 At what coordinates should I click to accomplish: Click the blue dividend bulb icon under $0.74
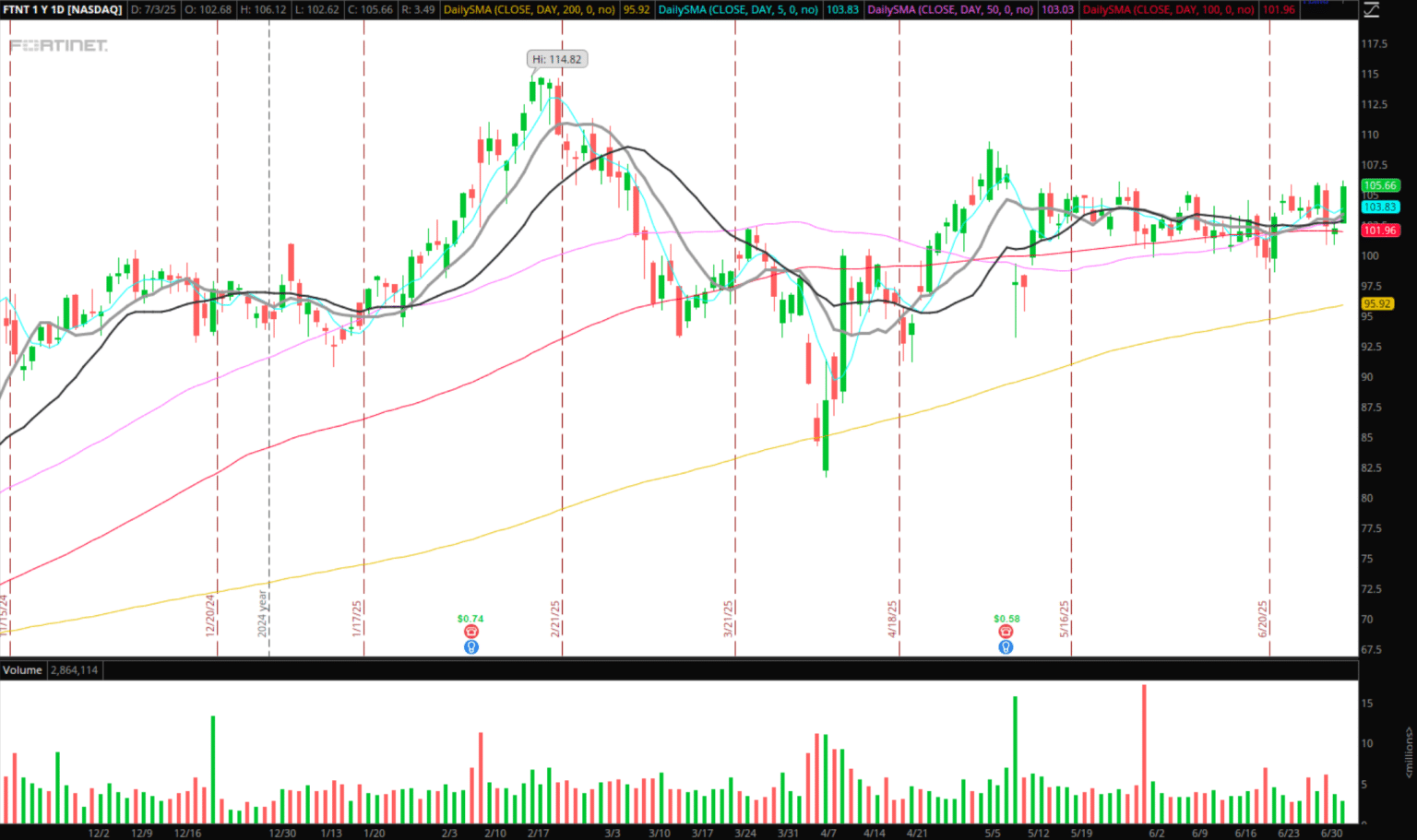(470, 646)
